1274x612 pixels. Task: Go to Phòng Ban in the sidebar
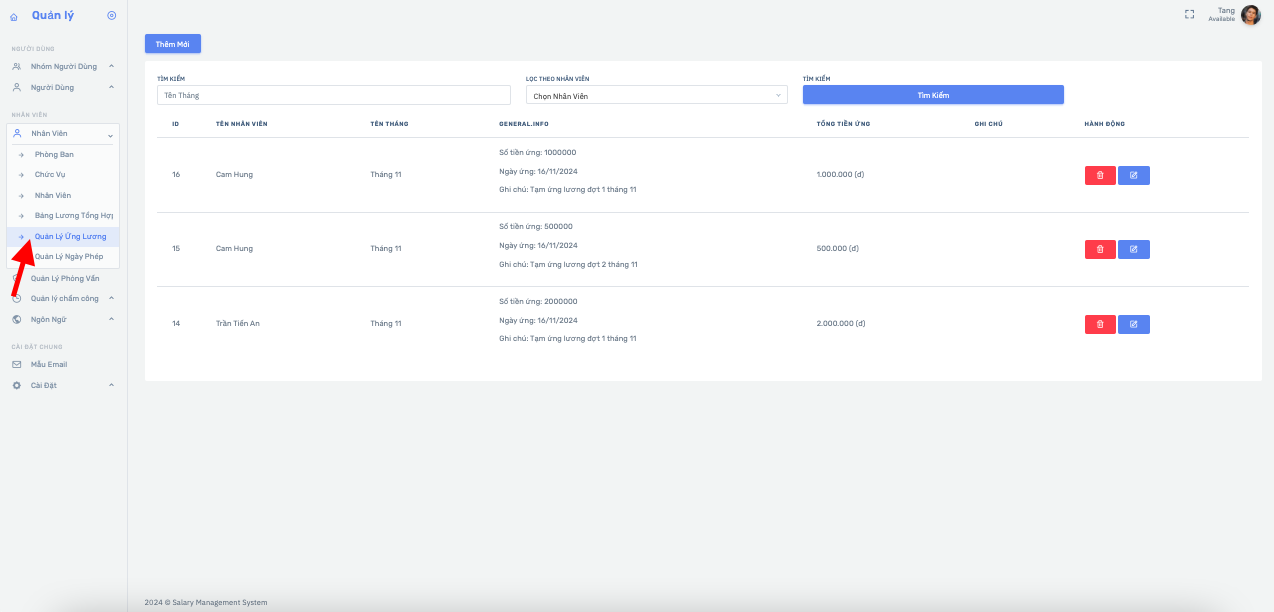54,154
